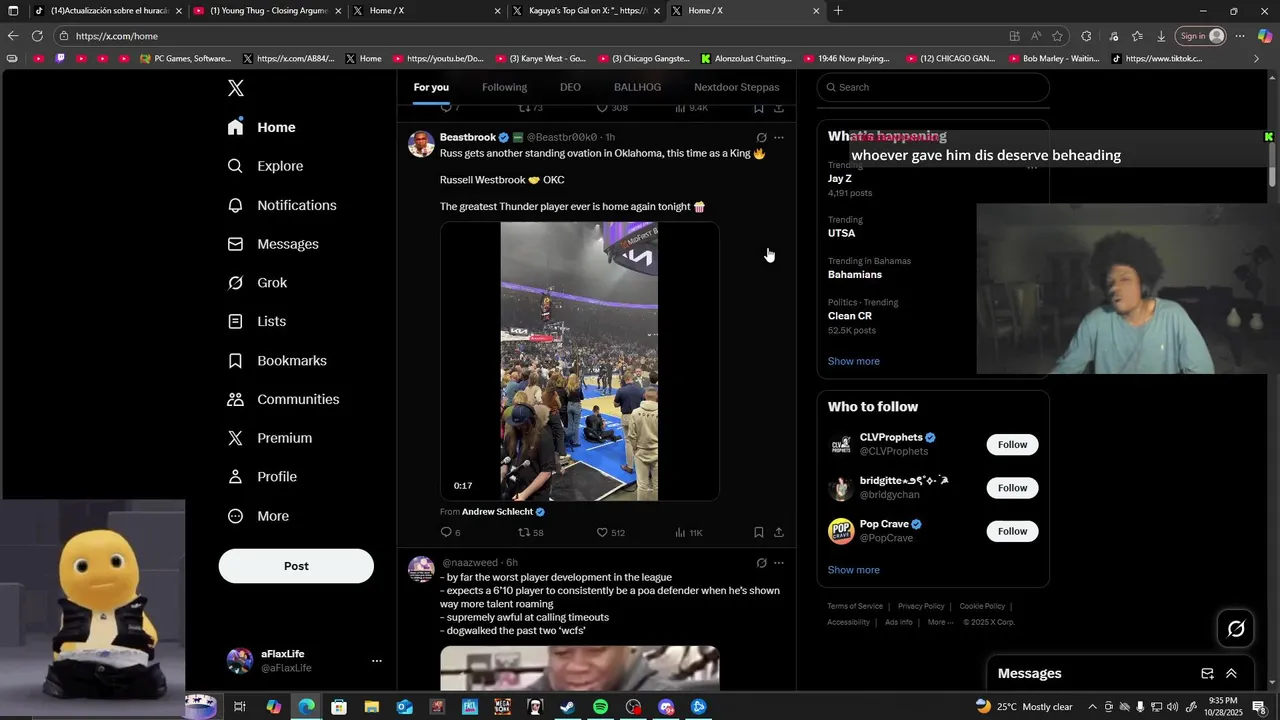
Task: Follow CLVProphets
Action: 1012,444
